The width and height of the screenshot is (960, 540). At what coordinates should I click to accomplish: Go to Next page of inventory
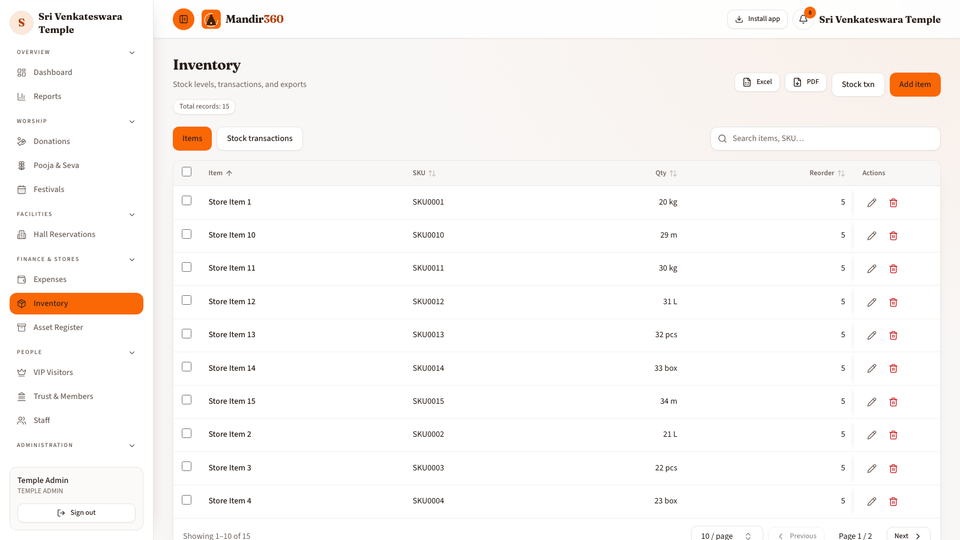908,535
